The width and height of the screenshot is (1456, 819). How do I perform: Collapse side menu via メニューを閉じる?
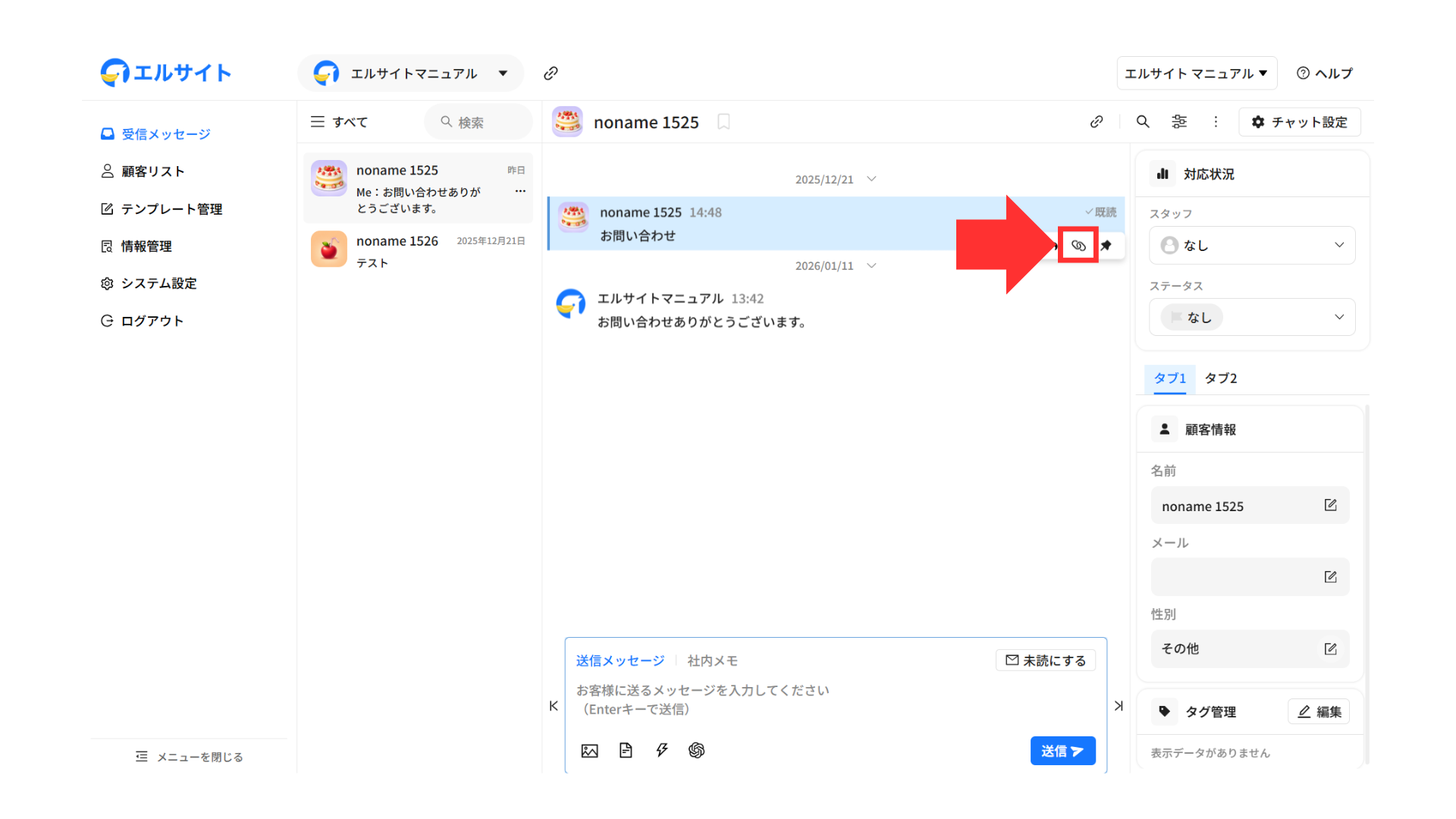(x=190, y=757)
